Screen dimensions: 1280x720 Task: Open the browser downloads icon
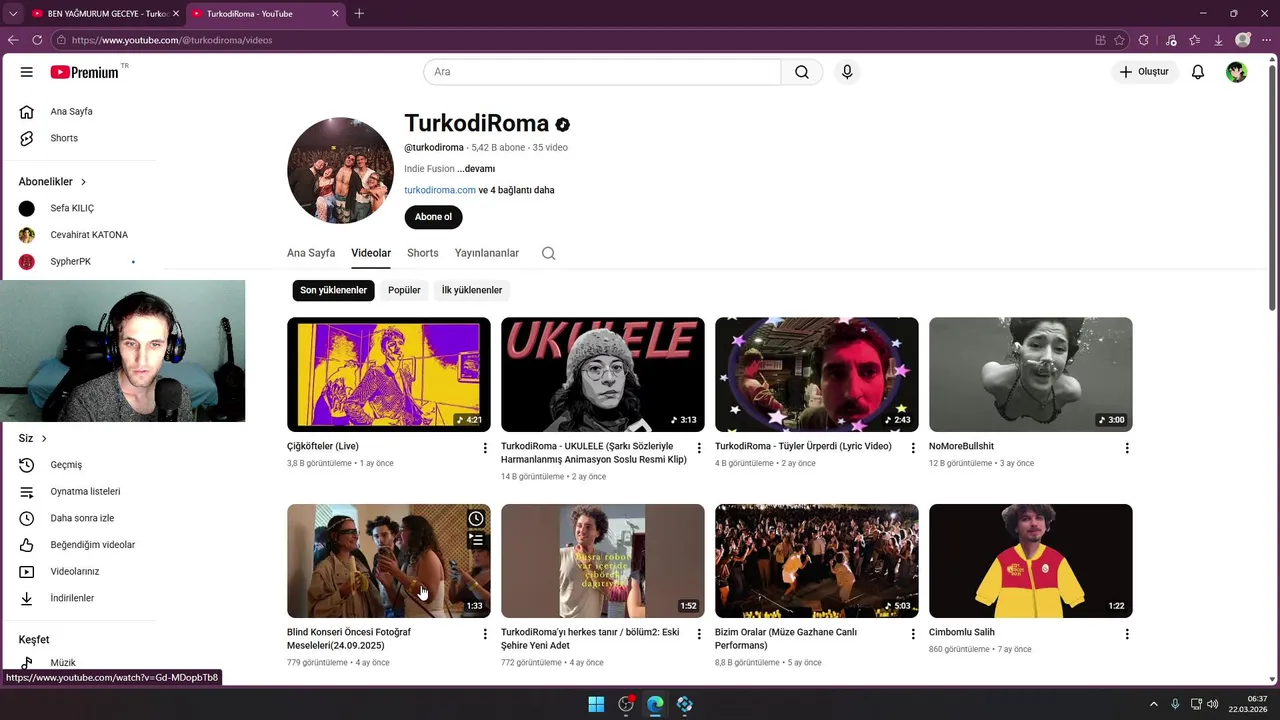[1218, 40]
